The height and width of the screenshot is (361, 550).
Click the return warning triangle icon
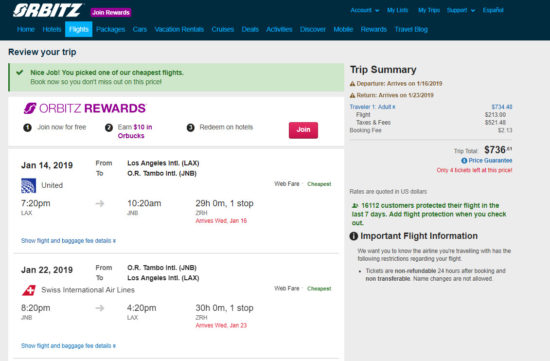click(x=353, y=95)
